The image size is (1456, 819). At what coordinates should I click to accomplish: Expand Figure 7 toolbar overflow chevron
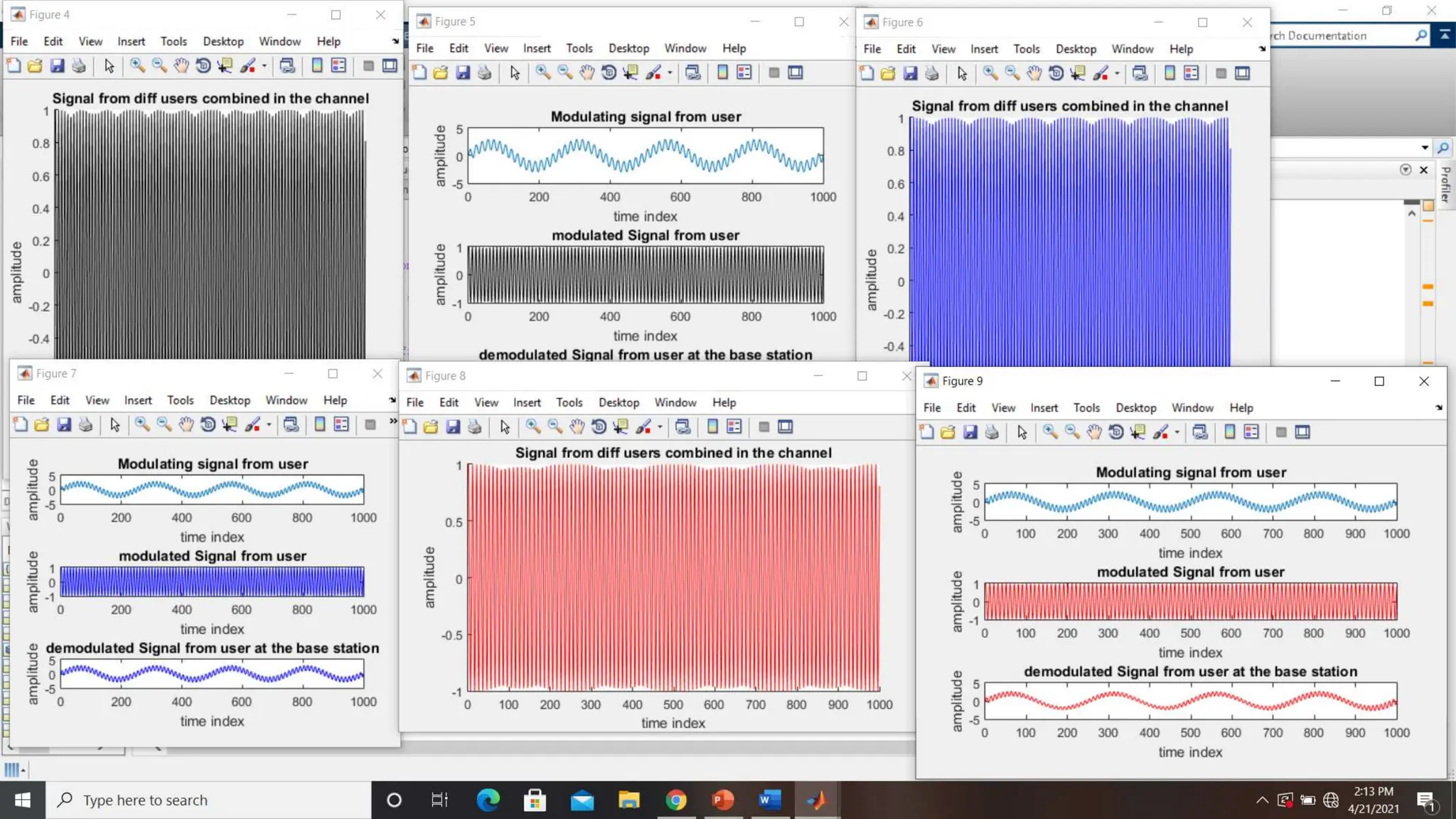tap(392, 422)
